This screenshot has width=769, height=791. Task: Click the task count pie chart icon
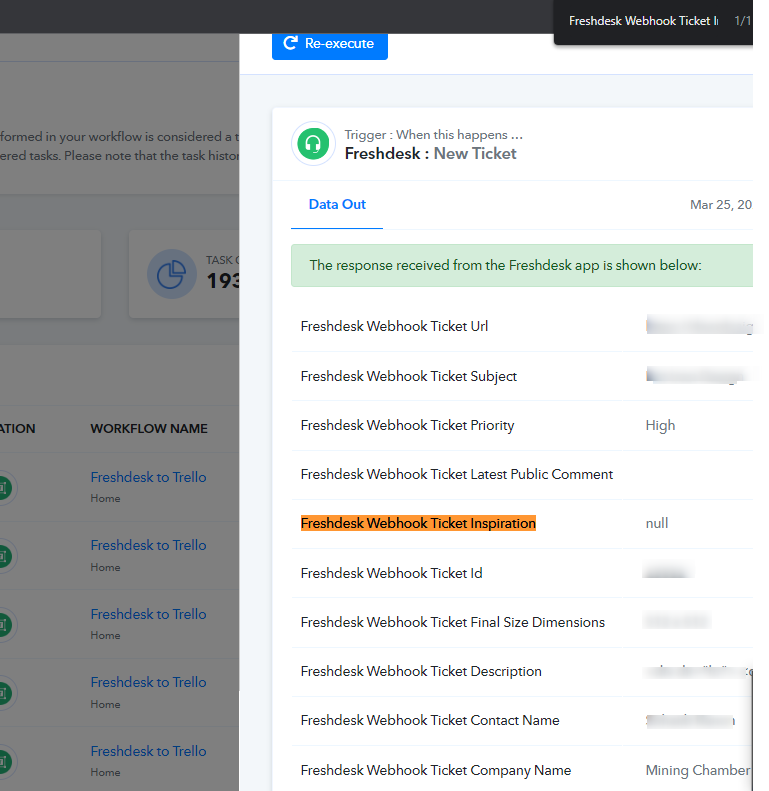[x=172, y=274]
